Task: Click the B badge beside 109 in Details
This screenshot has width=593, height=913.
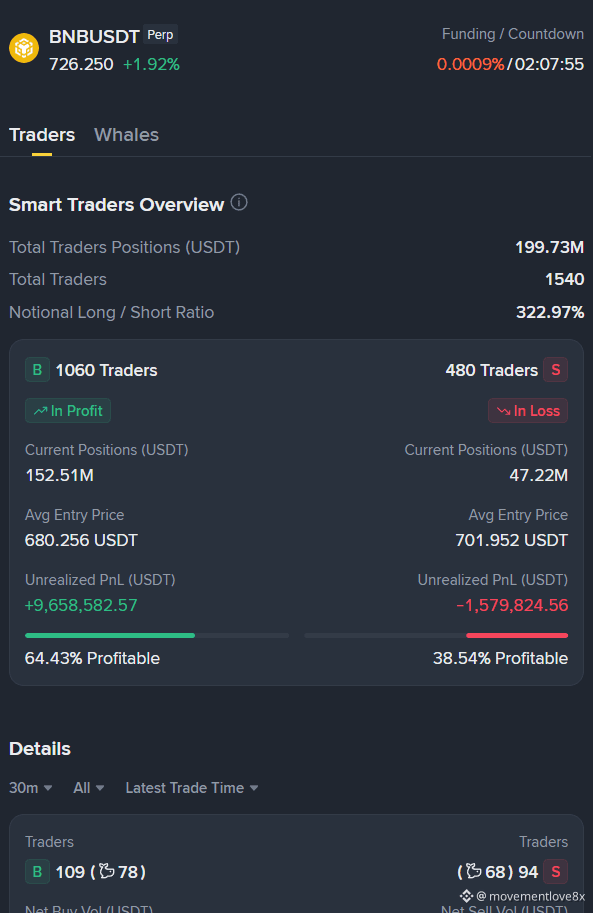Action: 37,872
